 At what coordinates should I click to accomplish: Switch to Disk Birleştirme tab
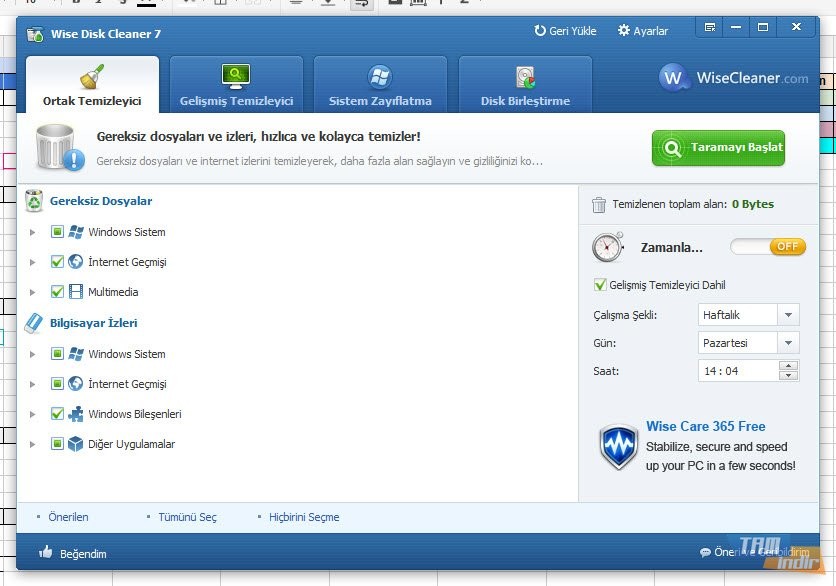coord(525,84)
